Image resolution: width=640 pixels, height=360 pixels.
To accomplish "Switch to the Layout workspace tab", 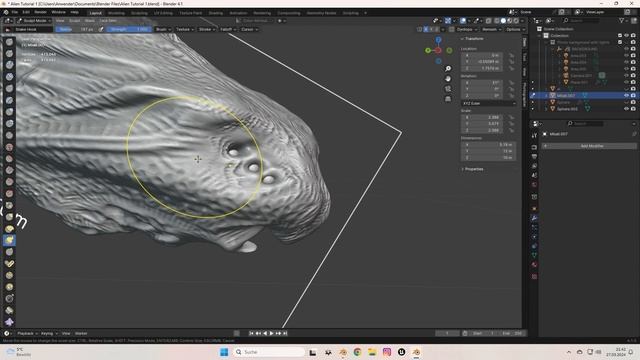I will (96, 13).
